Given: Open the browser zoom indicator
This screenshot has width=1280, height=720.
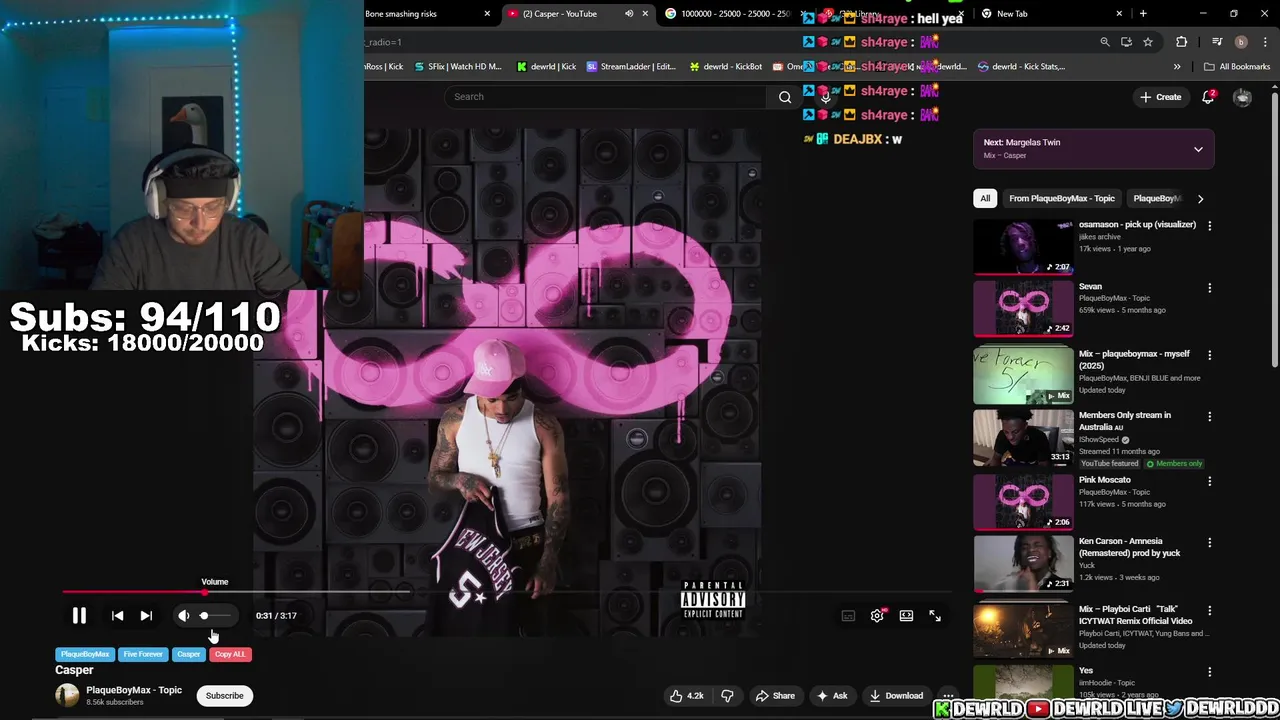Looking at the screenshot, I should click(1105, 42).
